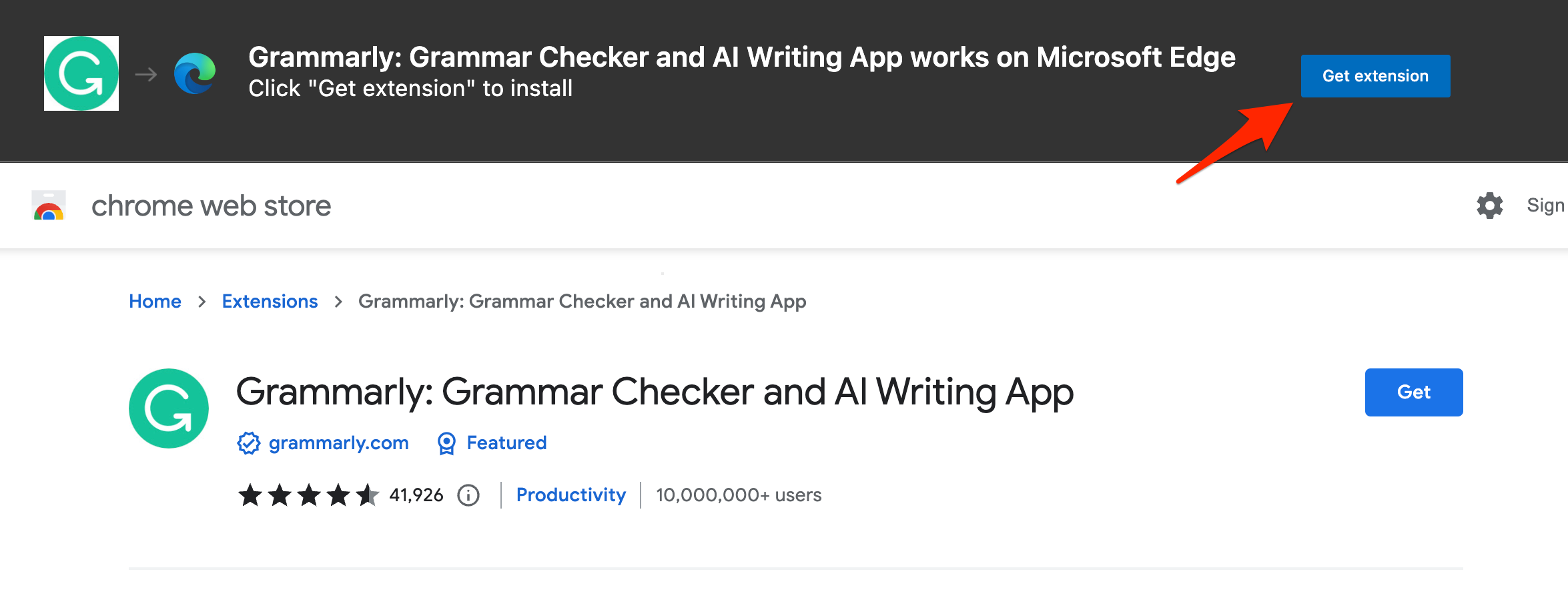Open settings via the gear icon

click(x=1489, y=206)
